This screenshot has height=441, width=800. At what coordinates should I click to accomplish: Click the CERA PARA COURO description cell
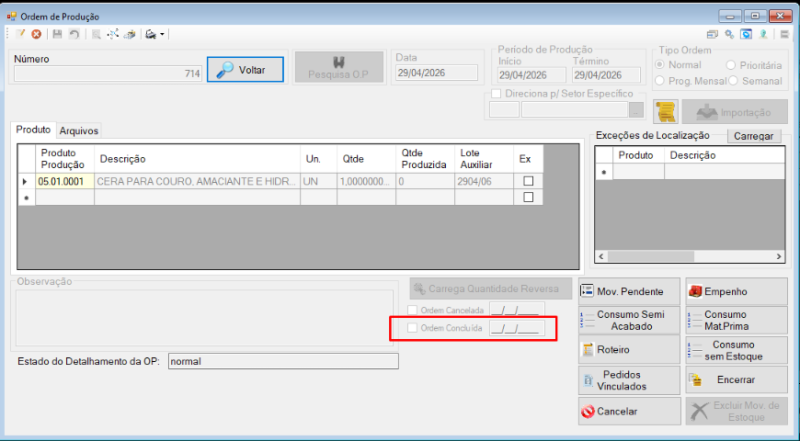point(197,181)
